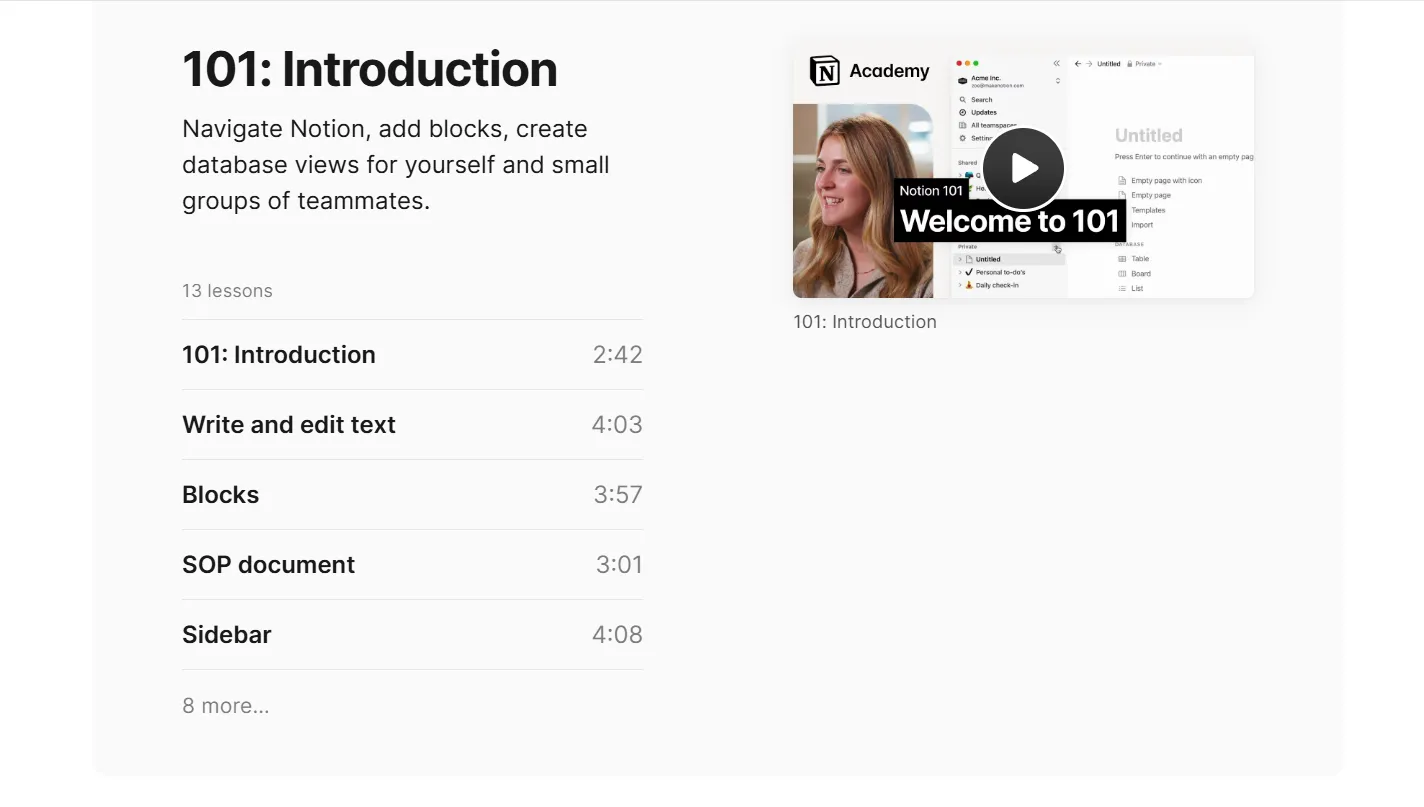
Task: Click the "101: Introduction" caption below the video
Action: point(865,322)
